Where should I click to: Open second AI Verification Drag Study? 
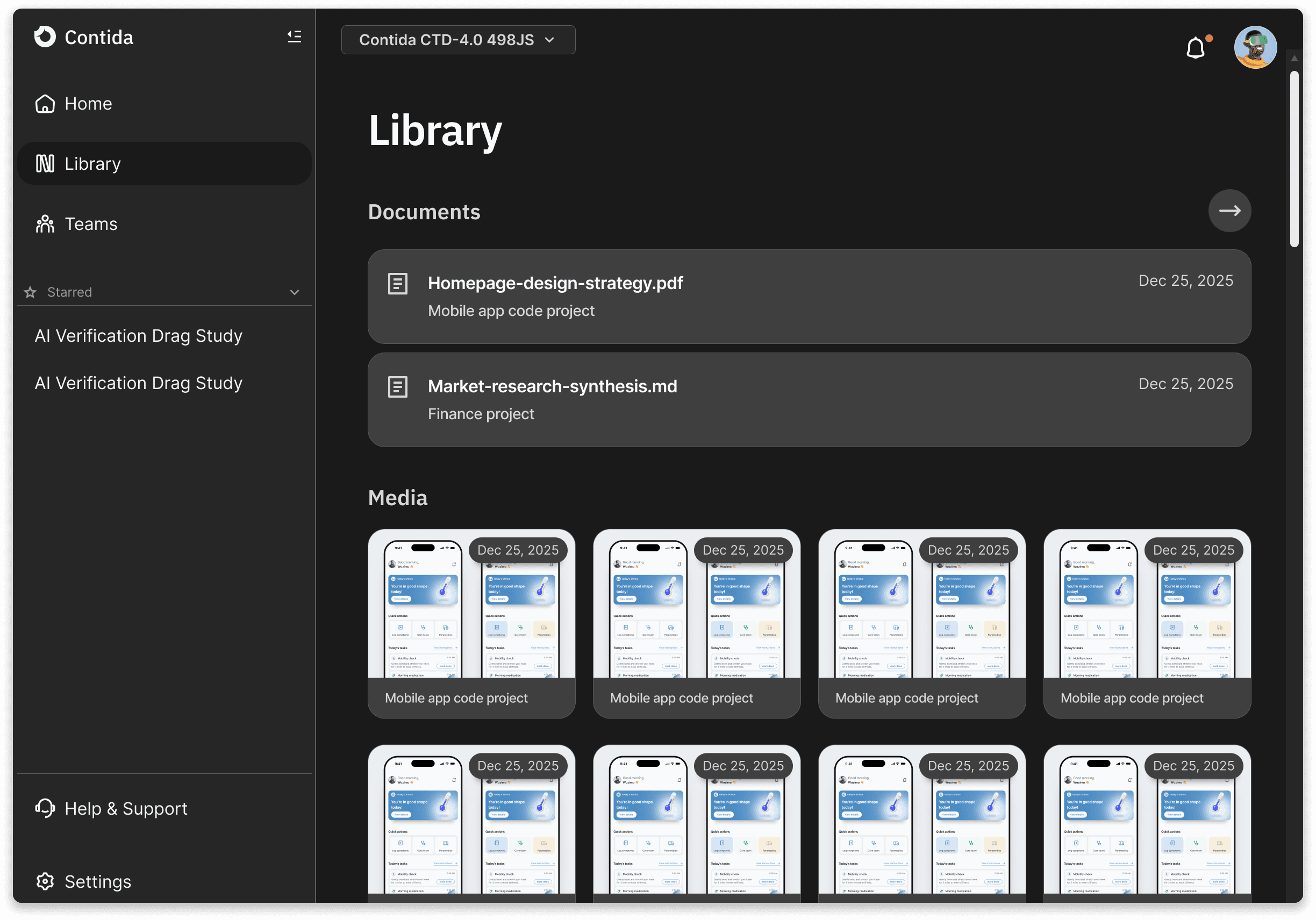(x=139, y=383)
